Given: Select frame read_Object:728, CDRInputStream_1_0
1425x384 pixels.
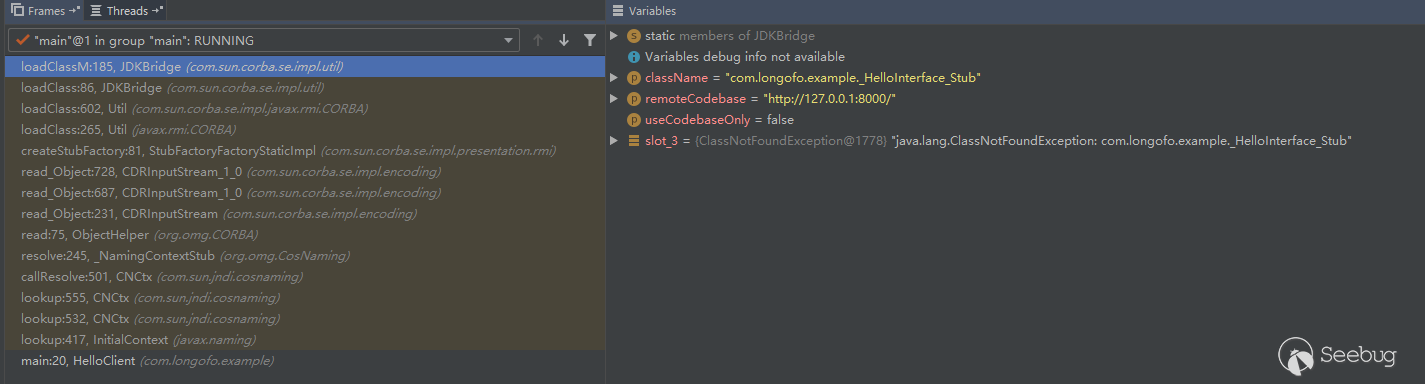Looking at the screenshot, I should pyautogui.click(x=305, y=172).
